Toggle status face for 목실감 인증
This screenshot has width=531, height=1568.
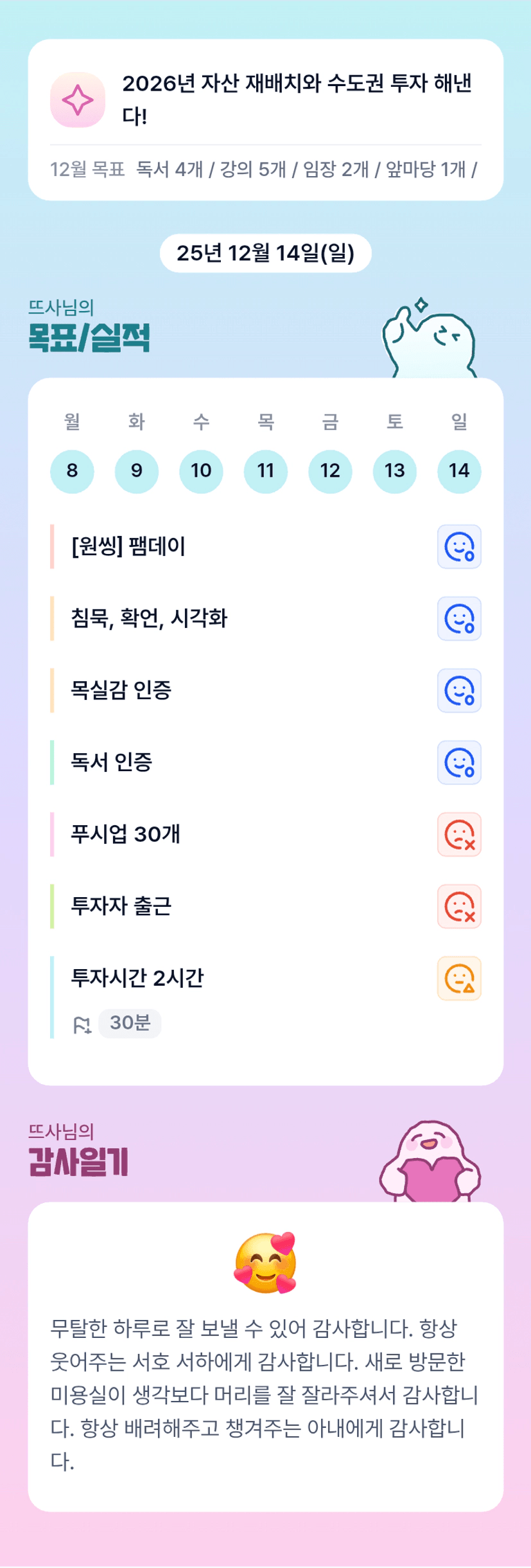click(x=459, y=691)
